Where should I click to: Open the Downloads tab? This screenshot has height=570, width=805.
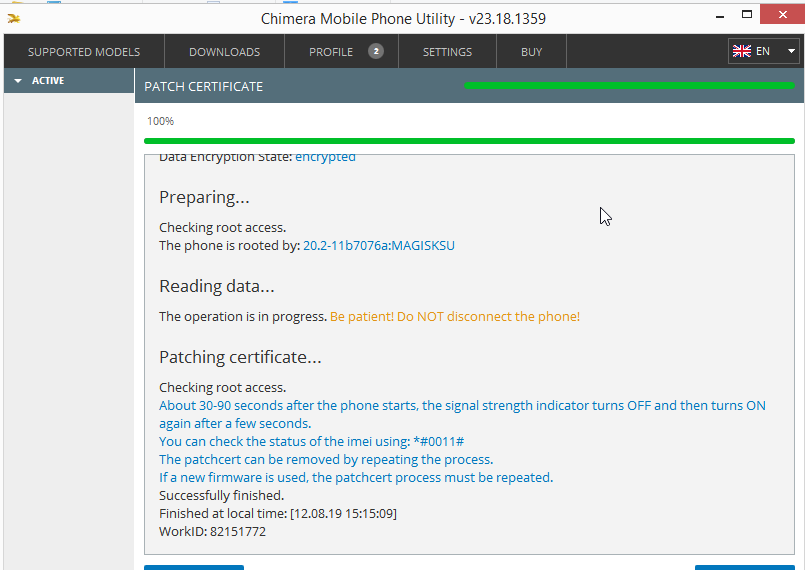(224, 52)
